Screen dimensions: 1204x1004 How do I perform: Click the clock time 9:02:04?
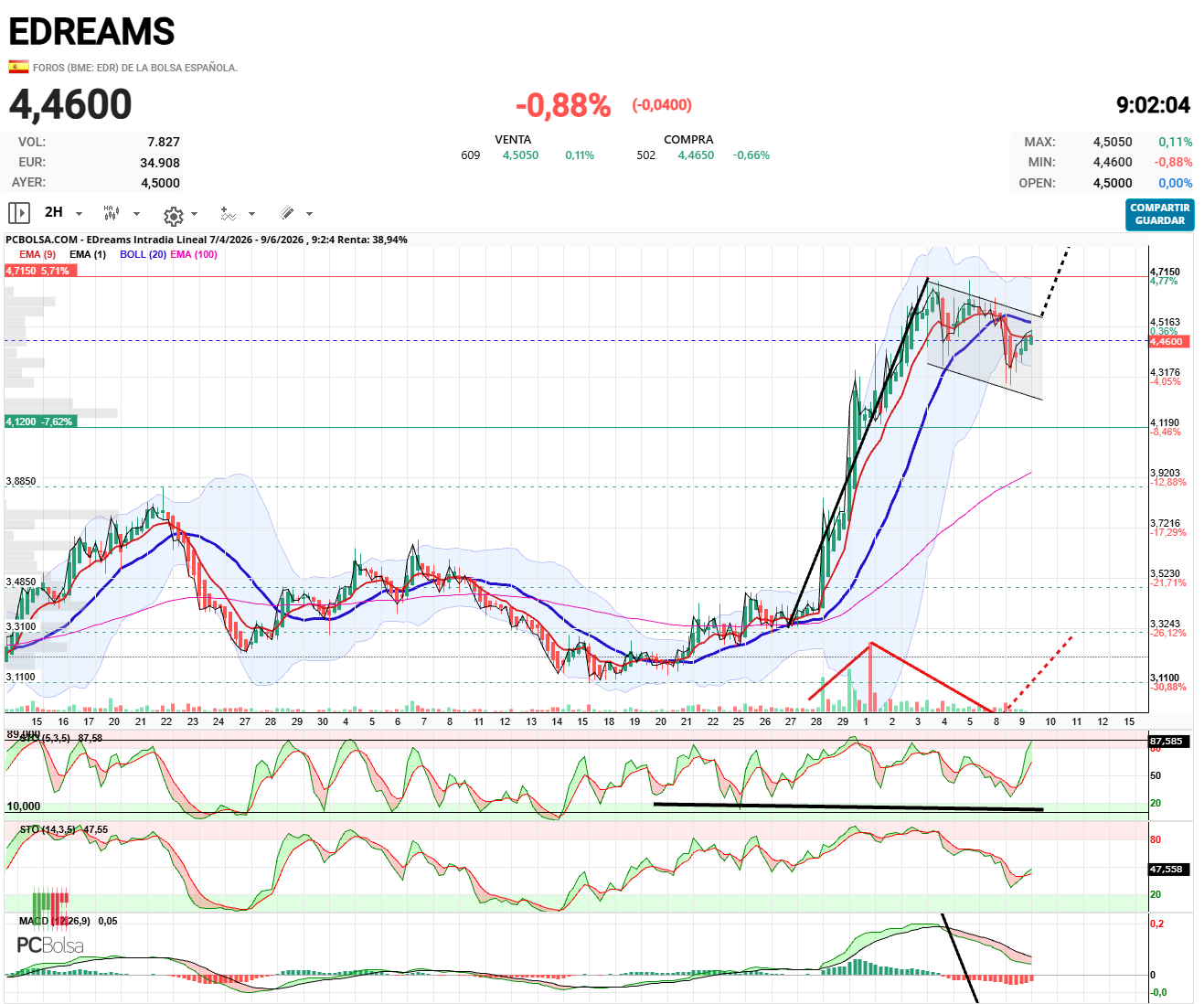[1154, 105]
